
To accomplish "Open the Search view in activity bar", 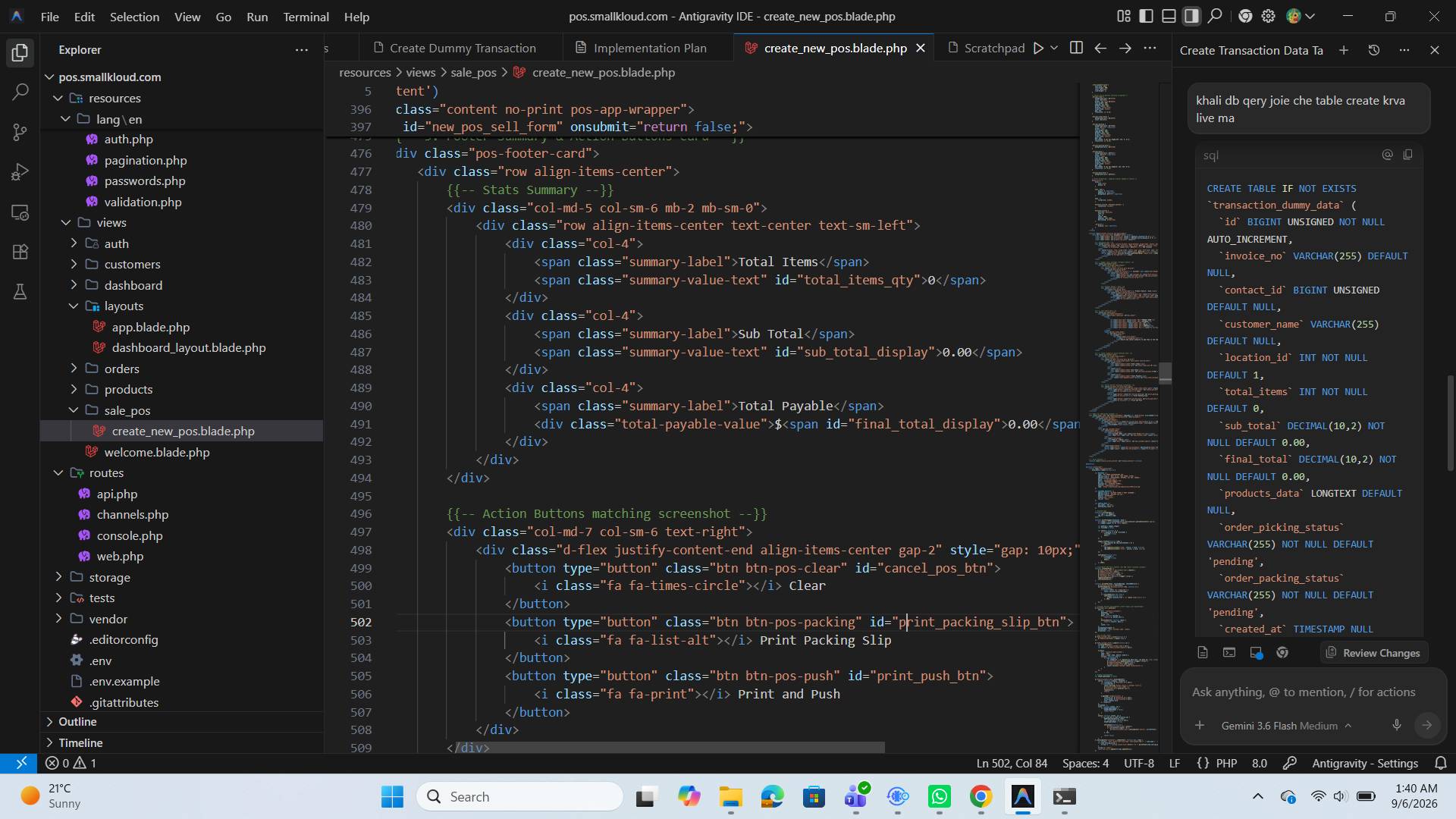I will [20, 93].
